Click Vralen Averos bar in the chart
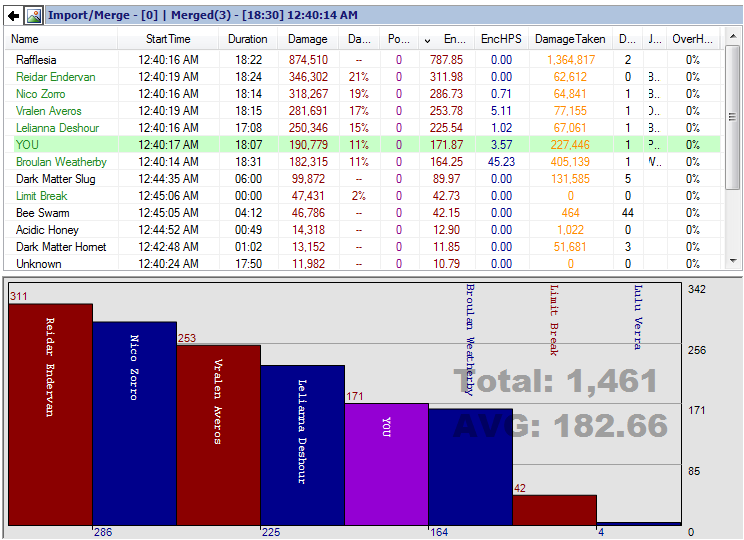 tap(219, 435)
